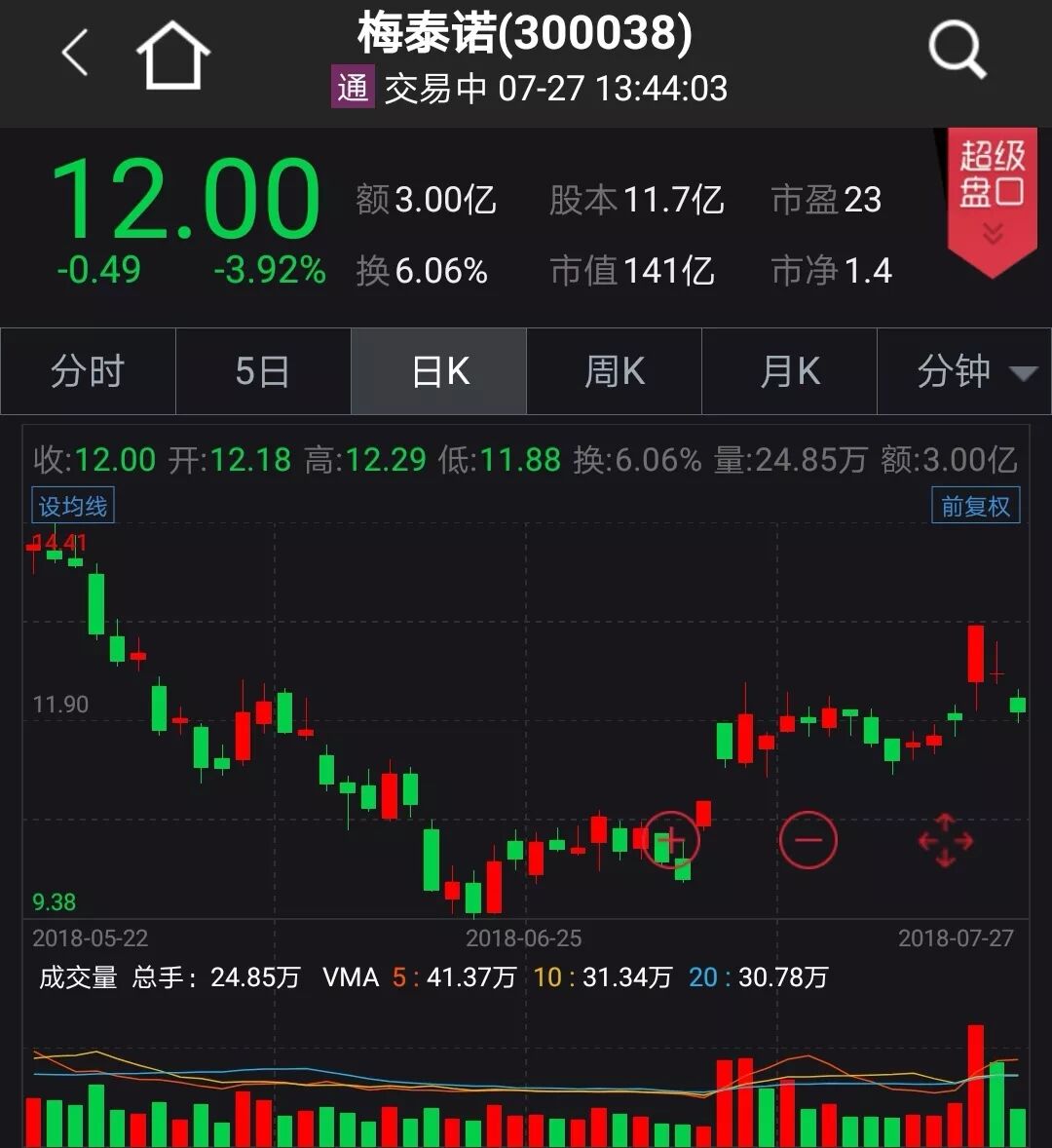Tap the close value 收:12.00
Screen dimensions: 1052x1148
point(94,460)
